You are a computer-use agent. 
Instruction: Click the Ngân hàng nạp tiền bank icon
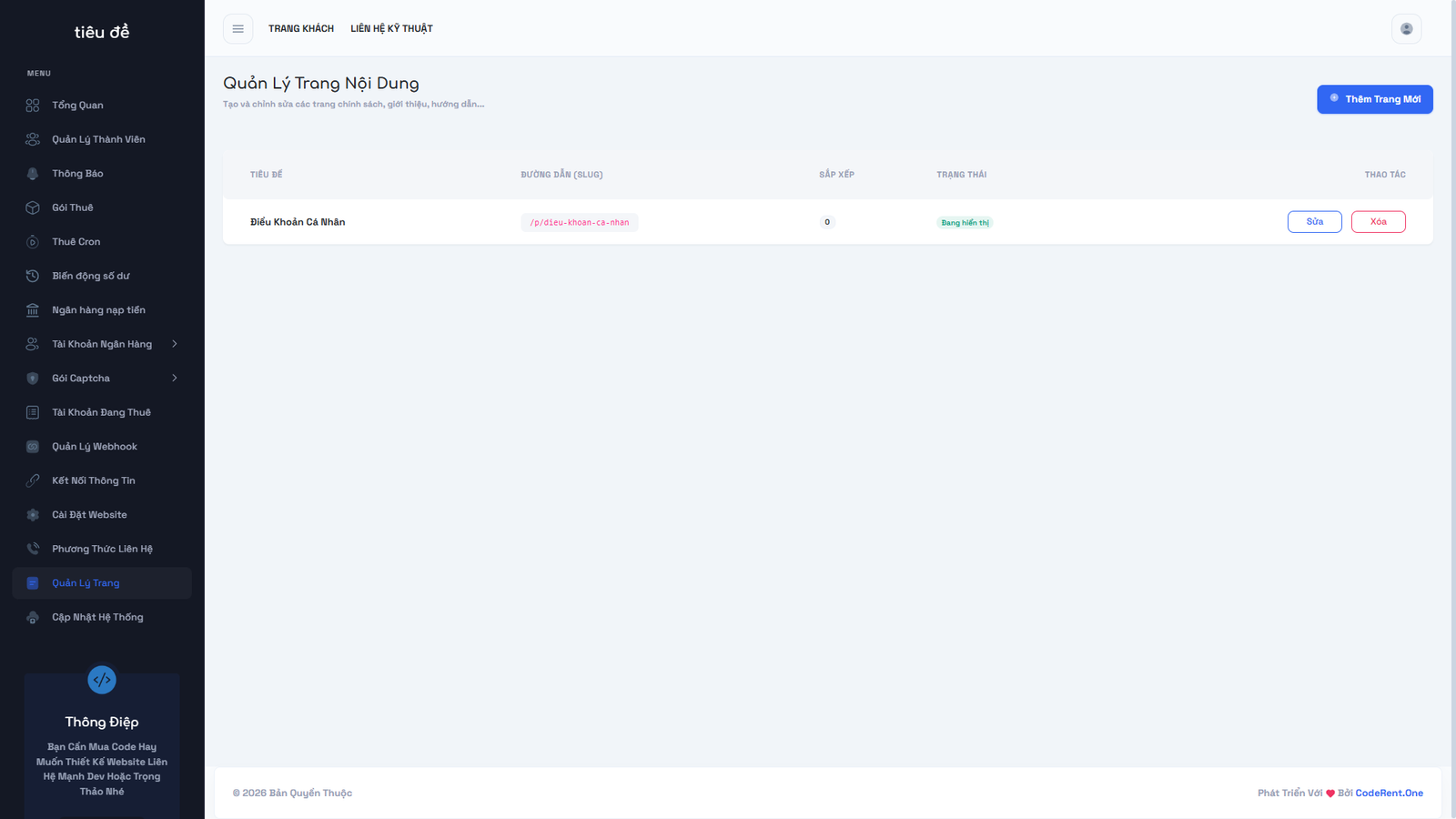(x=33, y=310)
